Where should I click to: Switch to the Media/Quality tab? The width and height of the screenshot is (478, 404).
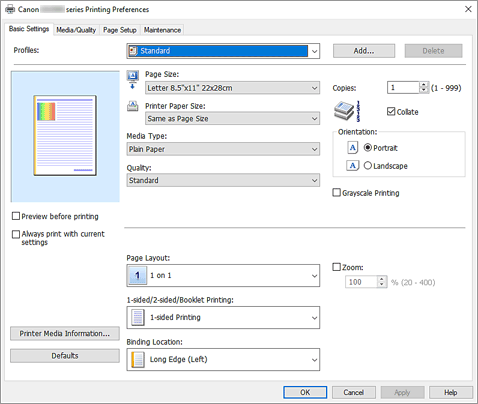click(76, 30)
